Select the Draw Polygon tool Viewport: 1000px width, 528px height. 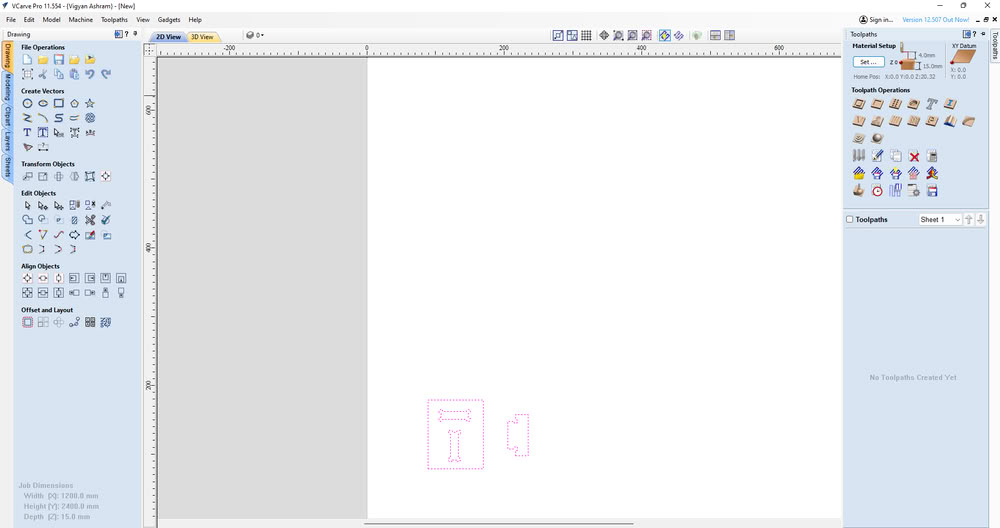pos(74,103)
